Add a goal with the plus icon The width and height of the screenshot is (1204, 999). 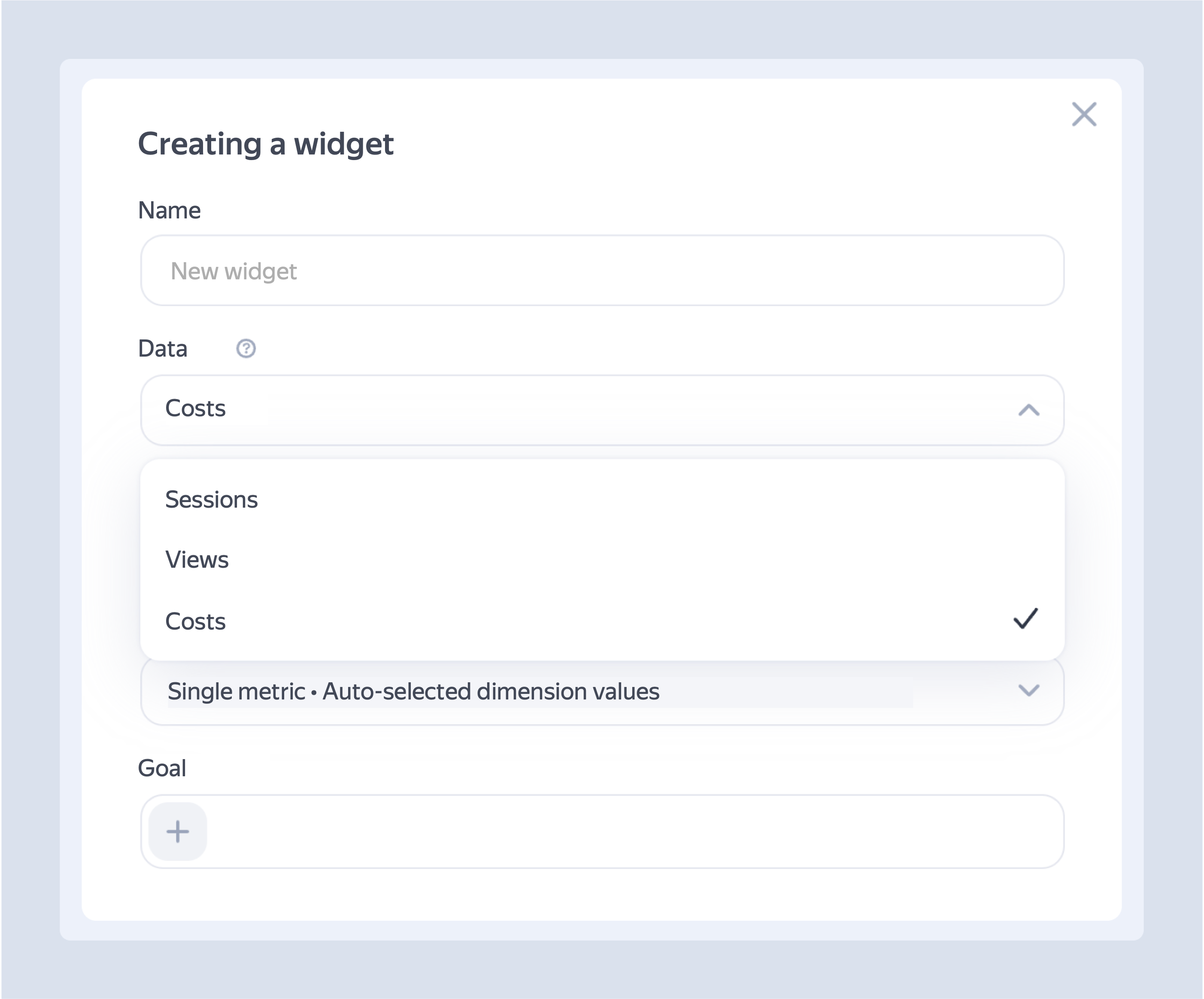click(178, 831)
